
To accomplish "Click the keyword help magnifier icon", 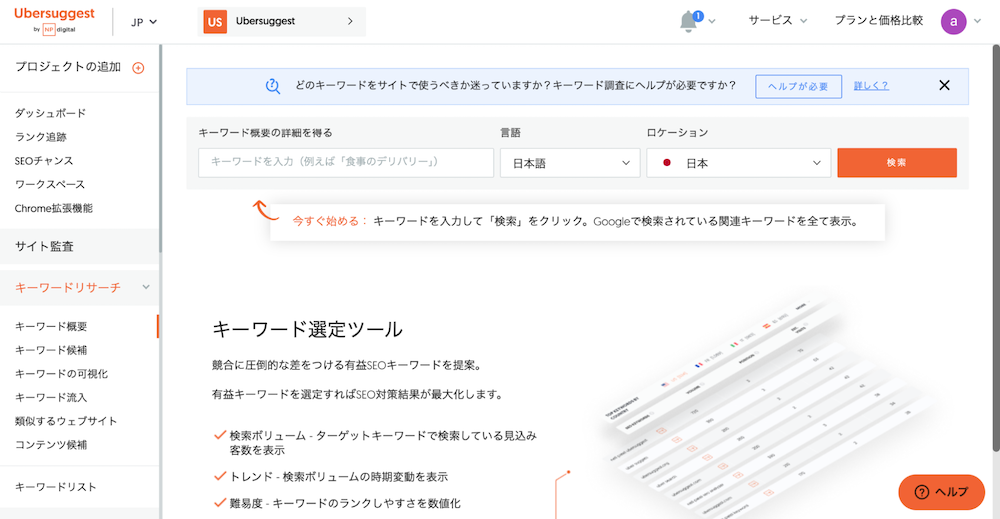I will tap(273, 86).
